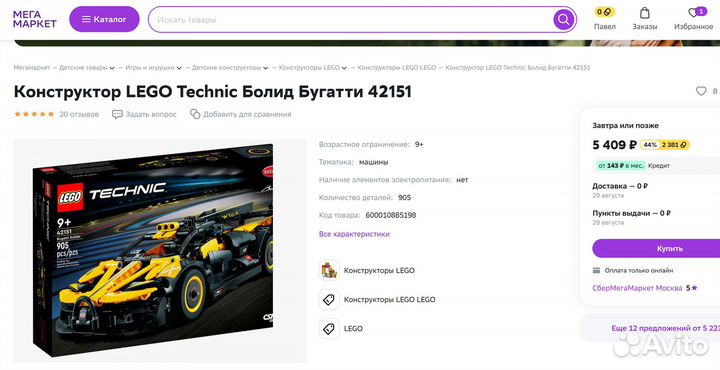720x370 pixels.
Task: Expand the Конструкторы LEGO breadcrumb dropdown
Action: tap(343, 68)
